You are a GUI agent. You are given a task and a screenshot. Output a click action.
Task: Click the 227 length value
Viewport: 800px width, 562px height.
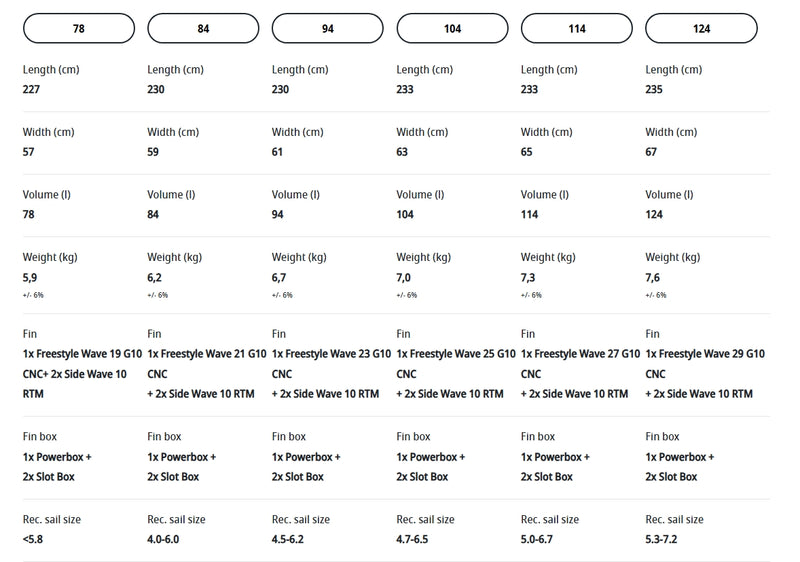point(31,90)
